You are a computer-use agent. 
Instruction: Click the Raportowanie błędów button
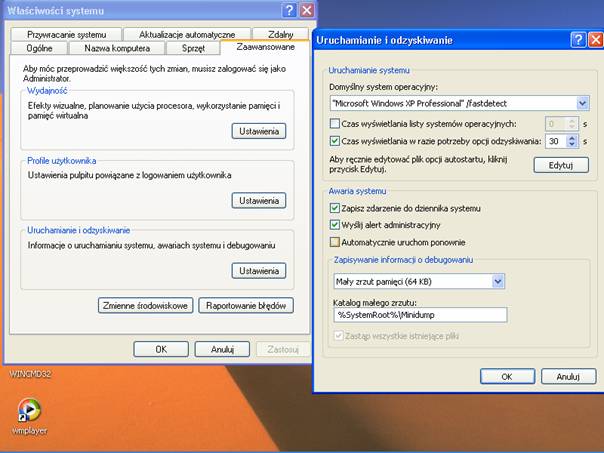(246, 305)
